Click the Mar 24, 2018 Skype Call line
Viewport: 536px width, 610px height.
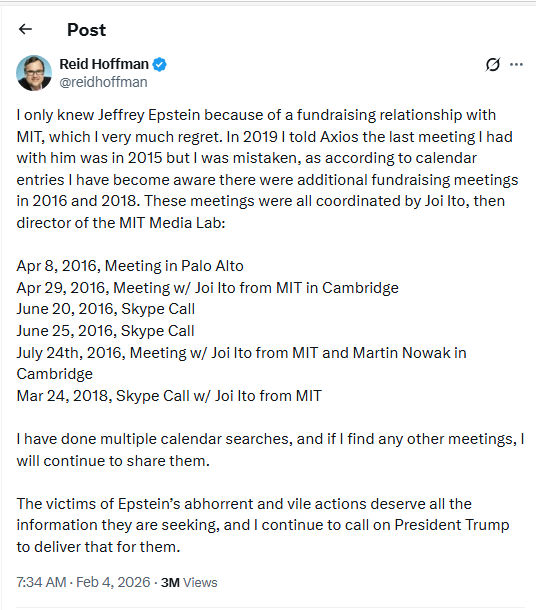[169, 396]
